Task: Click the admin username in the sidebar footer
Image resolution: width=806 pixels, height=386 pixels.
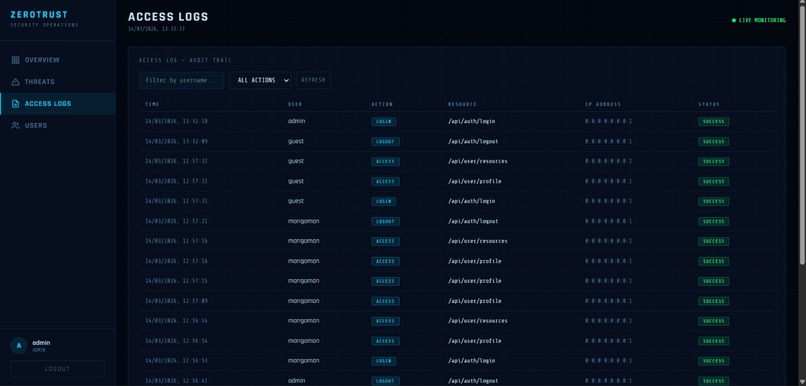Action: (41, 343)
